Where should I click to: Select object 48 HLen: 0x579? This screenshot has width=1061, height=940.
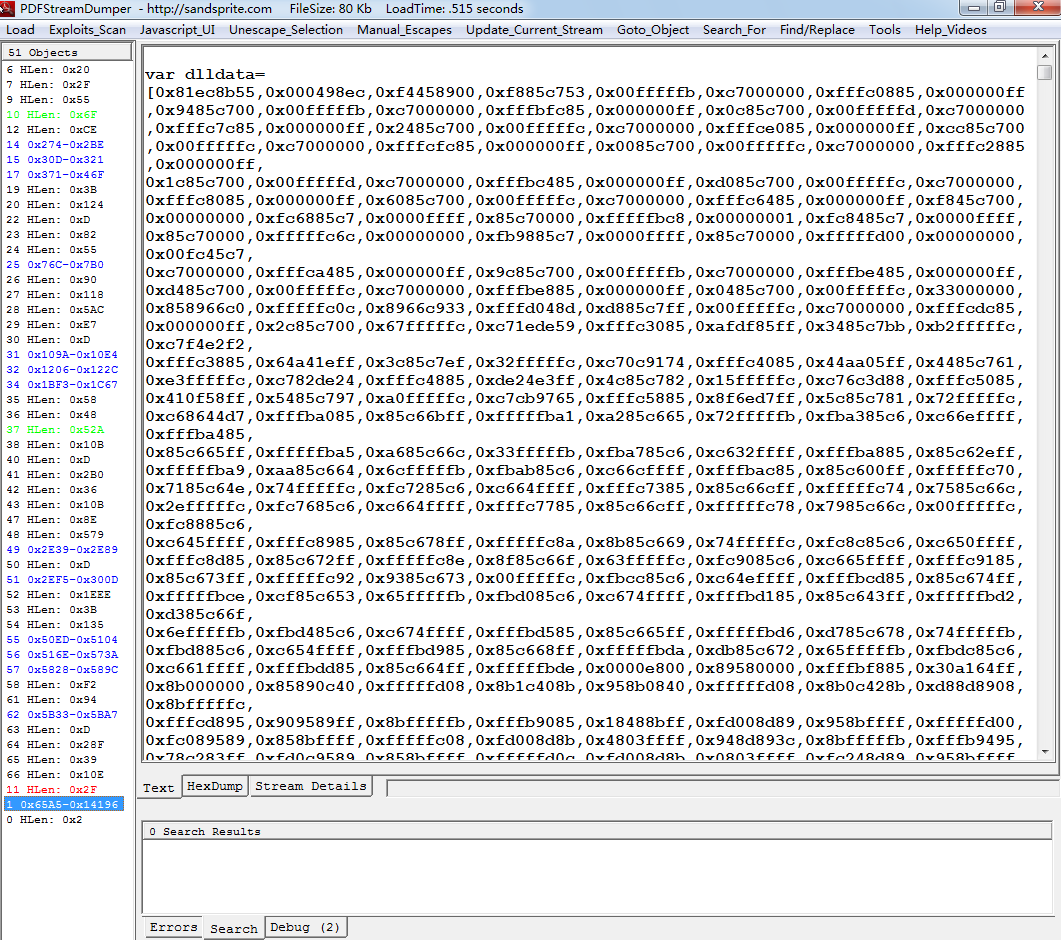[x=55, y=535]
